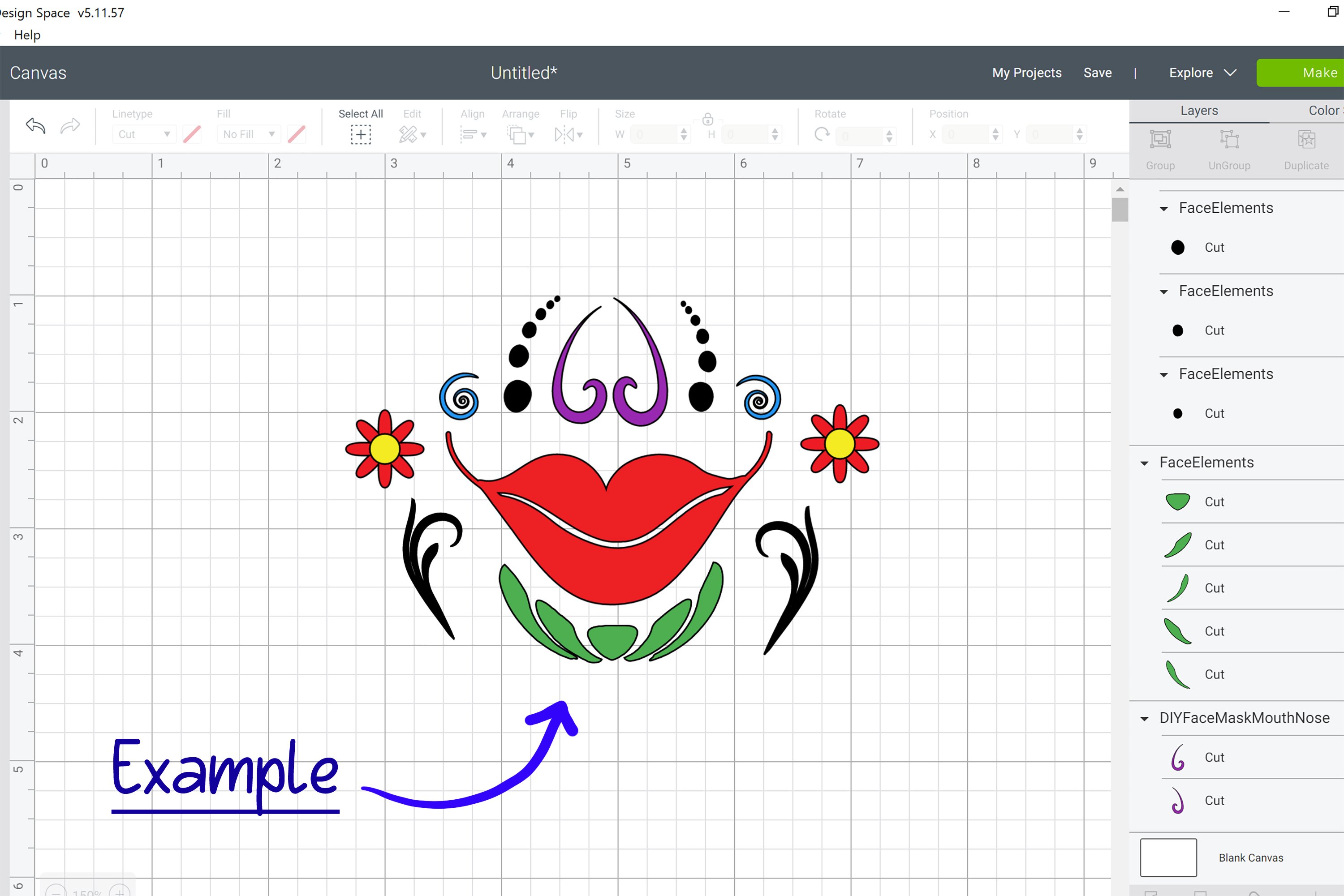This screenshot has width=1344, height=896.
Task: Toggle the size aspect ratio lock
Action: coord(708,120)
